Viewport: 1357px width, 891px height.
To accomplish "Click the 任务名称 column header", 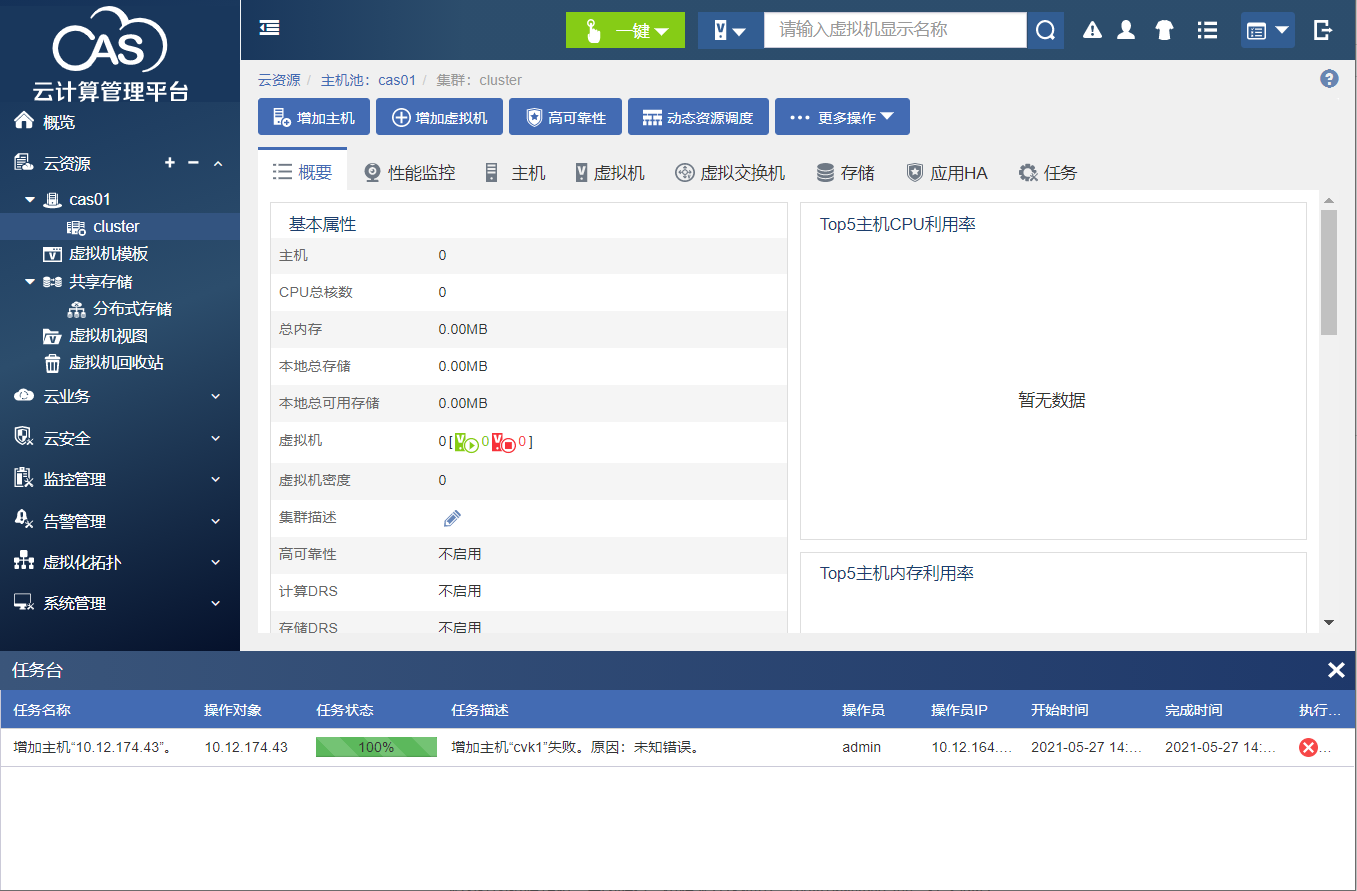I will [x=42, y=710].
